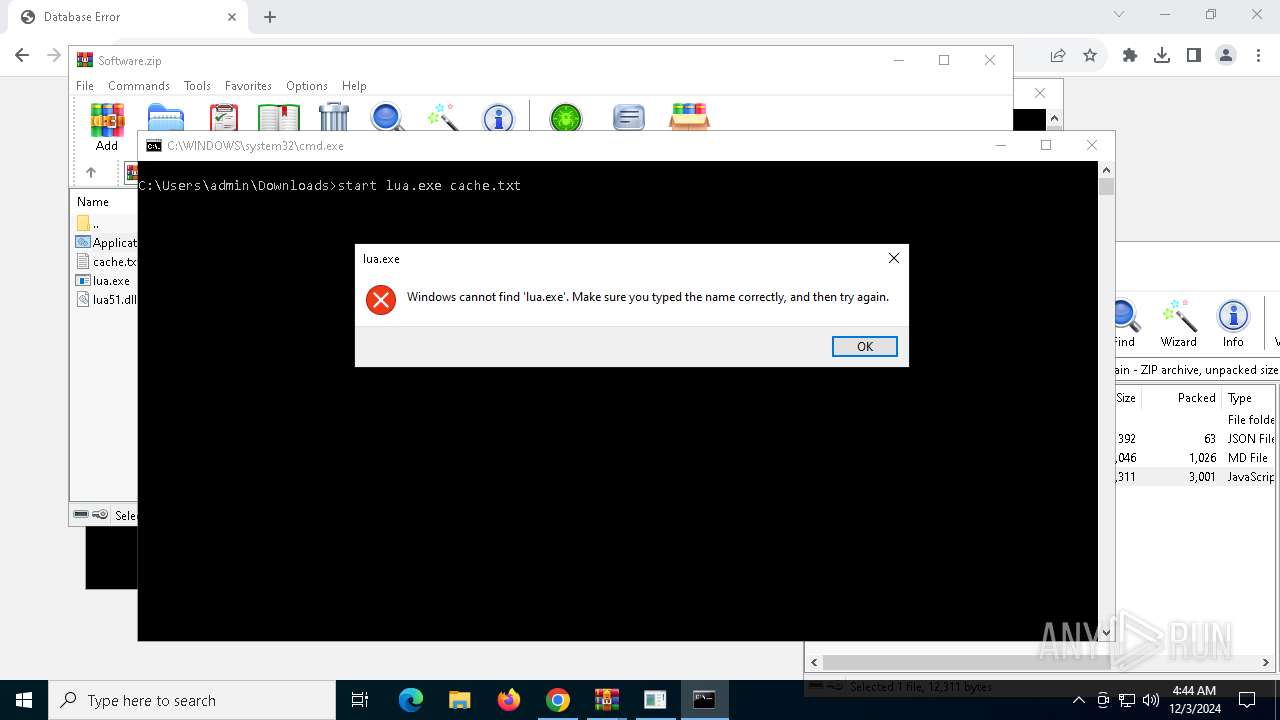
Task: Click the Find magnifier icon in Software.zip toolbar
Action: click(x=387, y=118)
